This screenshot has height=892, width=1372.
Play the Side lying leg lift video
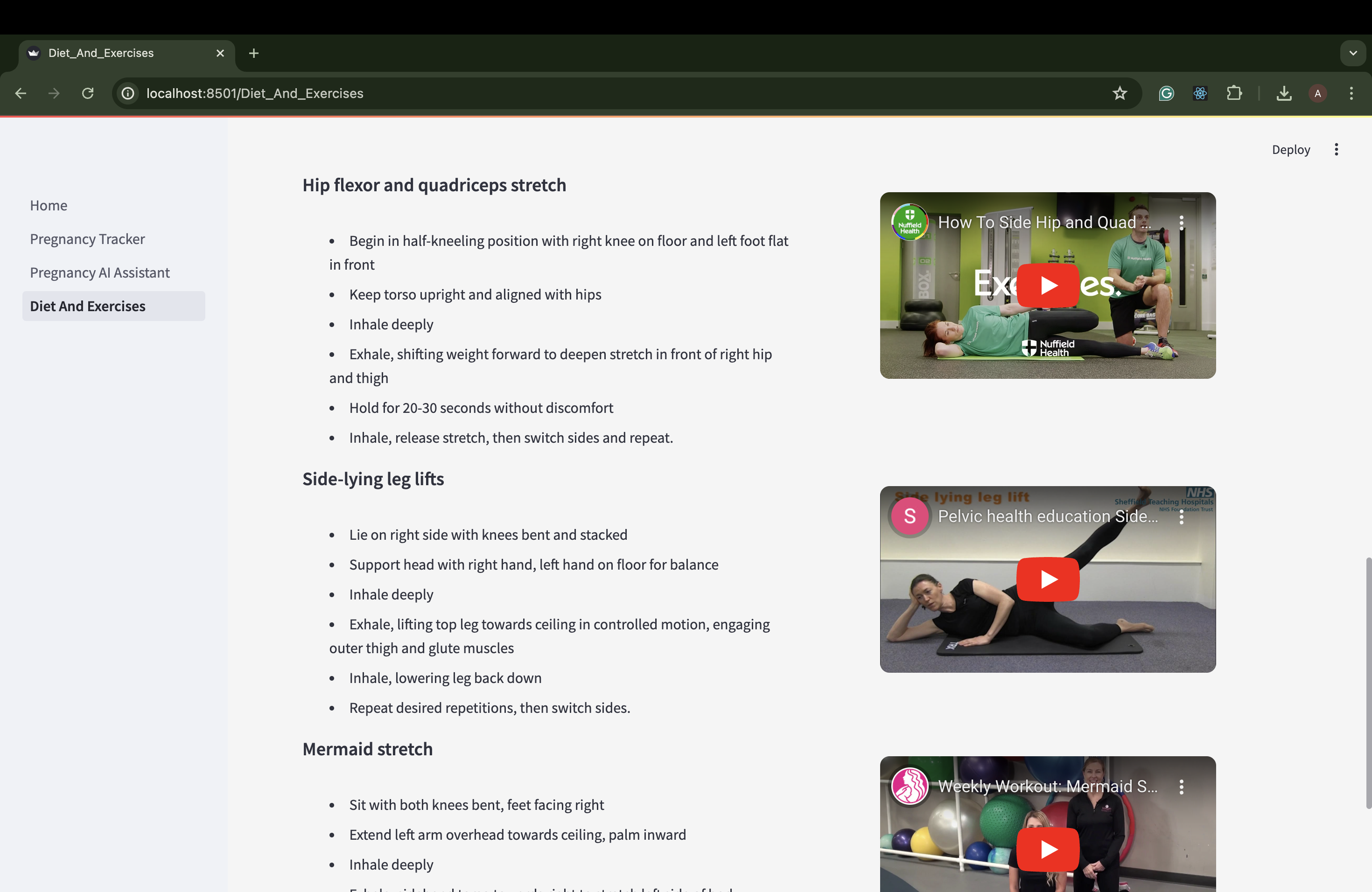click(1048, 579)
